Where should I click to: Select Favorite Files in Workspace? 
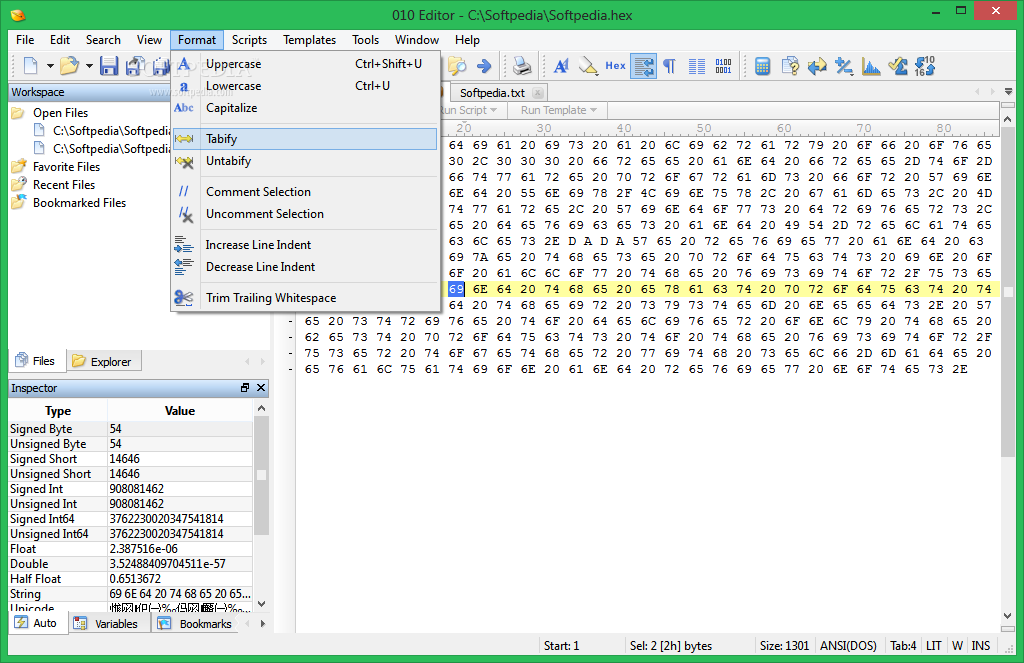tap(66, 167)
